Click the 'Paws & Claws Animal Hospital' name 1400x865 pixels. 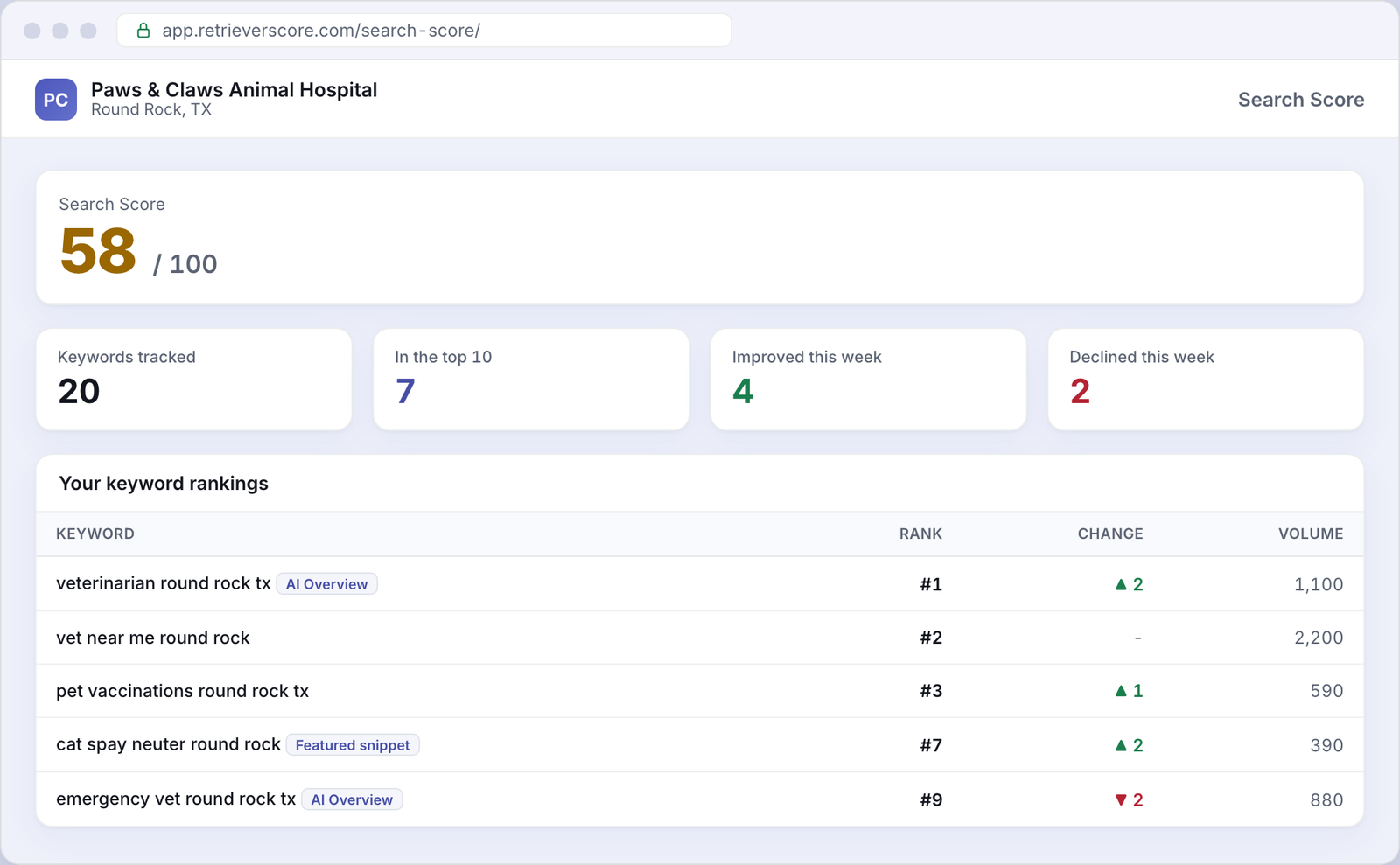tap(234, 90)
